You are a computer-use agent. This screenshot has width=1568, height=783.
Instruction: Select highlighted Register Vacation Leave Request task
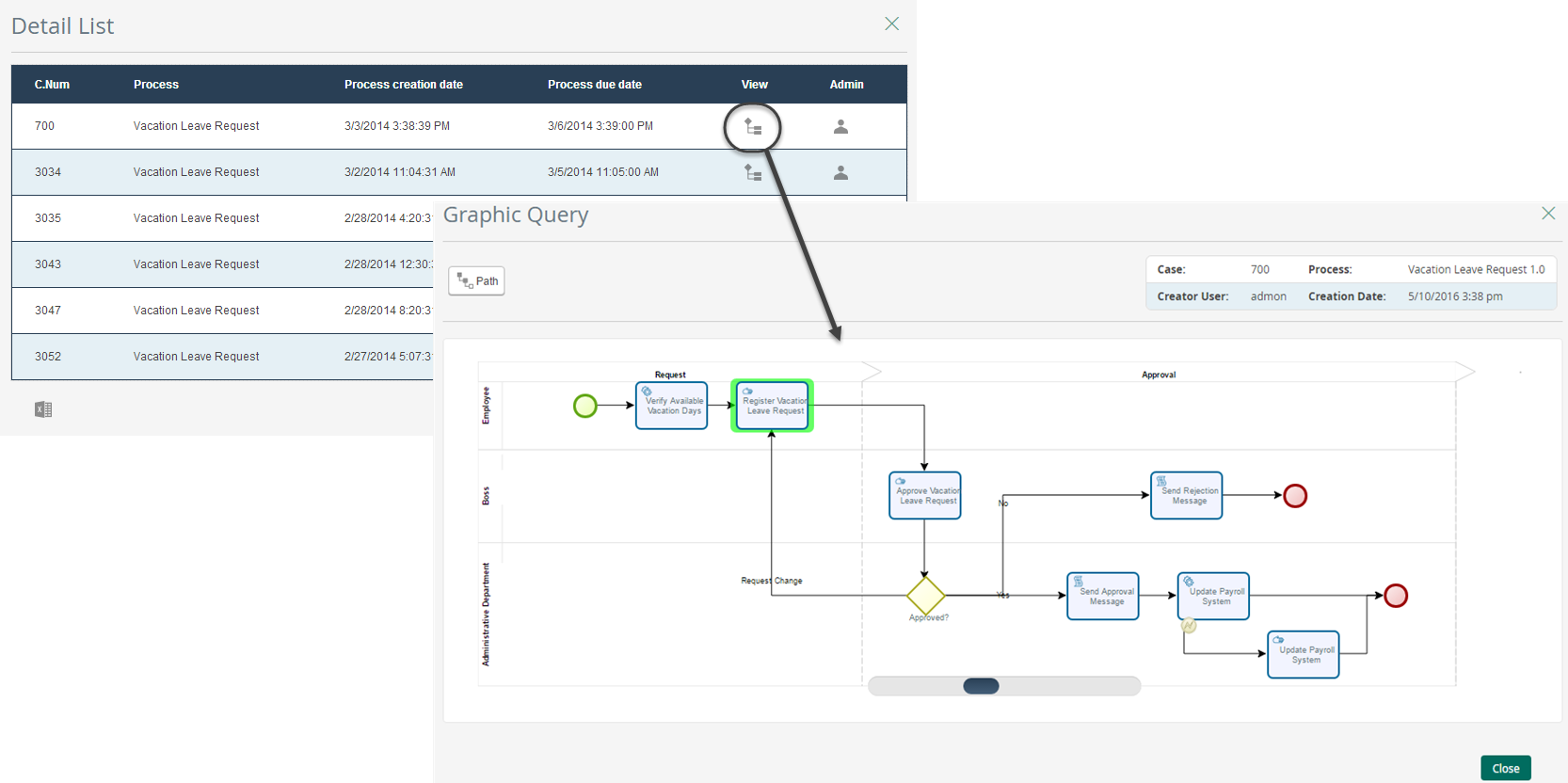pos(773,406)
